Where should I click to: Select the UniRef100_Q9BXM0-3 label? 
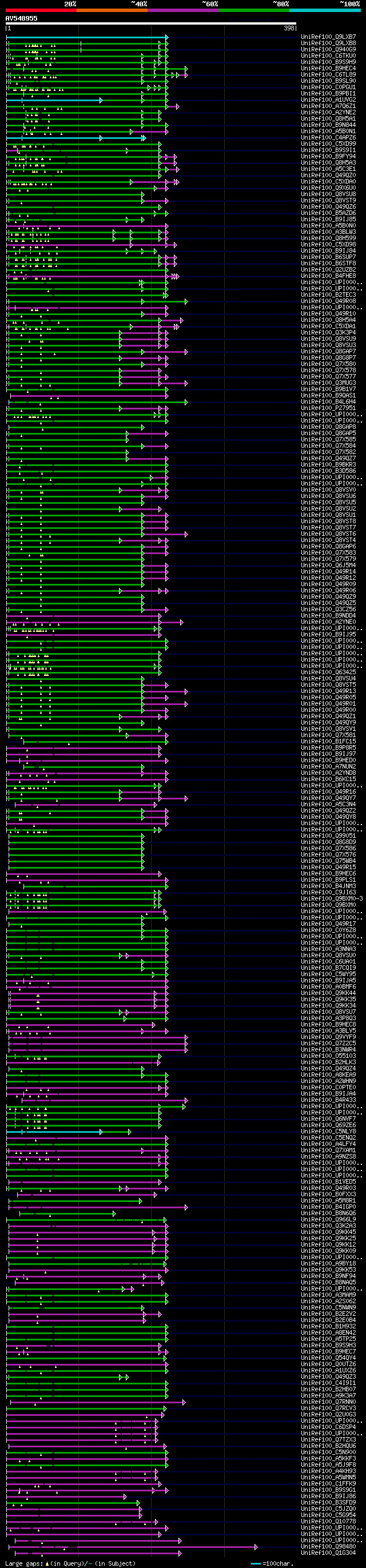pyautogui.click(x=332, y=898)
